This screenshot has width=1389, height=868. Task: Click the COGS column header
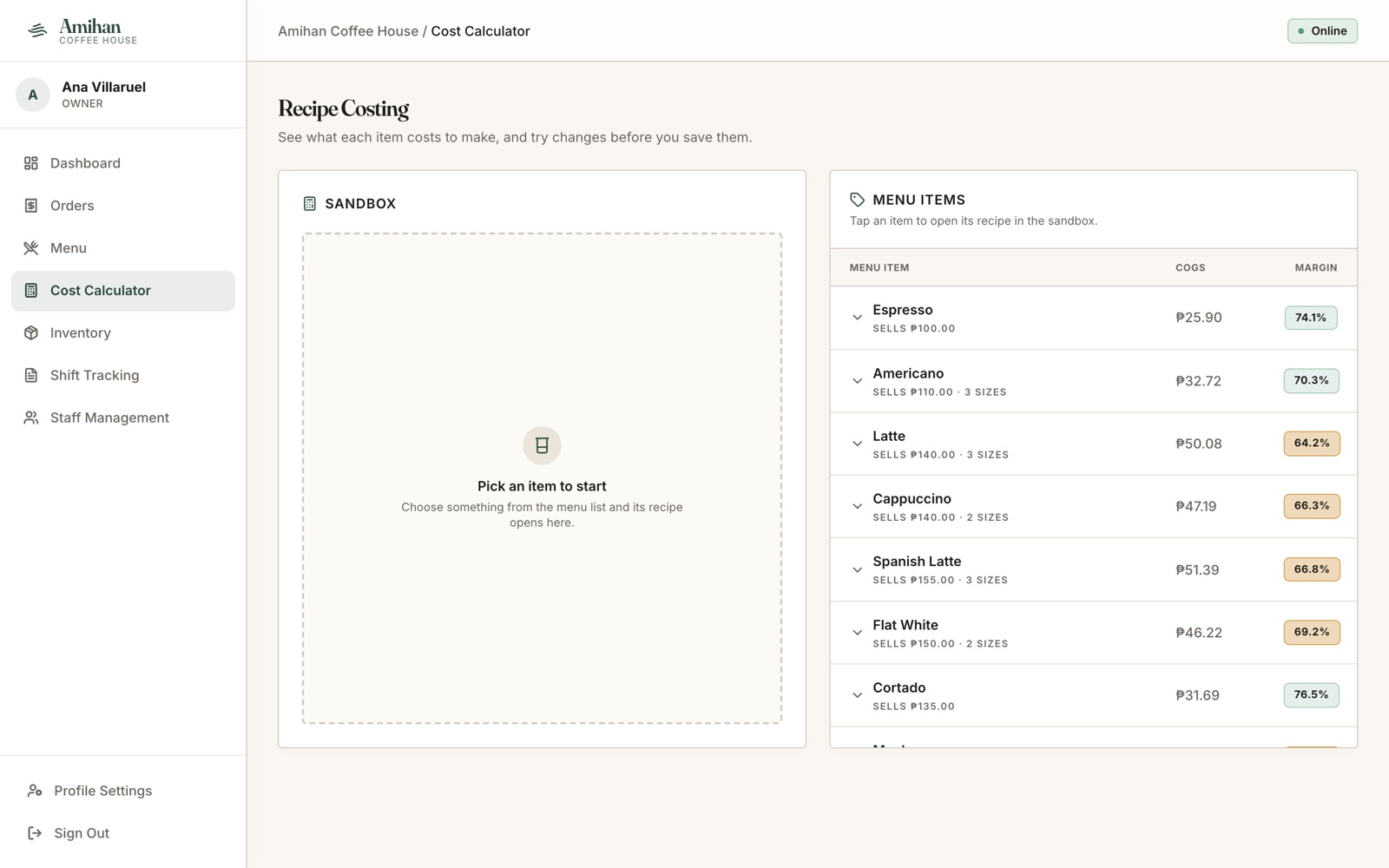click(1190, 268)
